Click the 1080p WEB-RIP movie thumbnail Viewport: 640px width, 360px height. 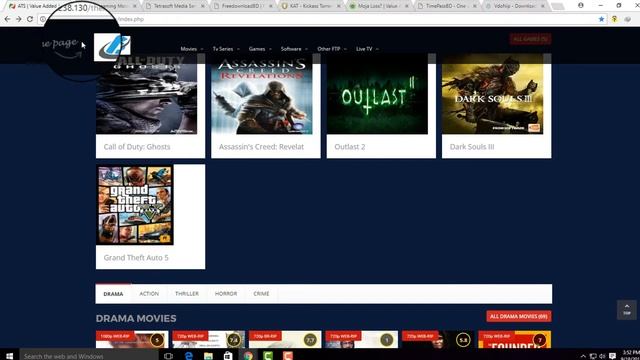tap(132, 340)
